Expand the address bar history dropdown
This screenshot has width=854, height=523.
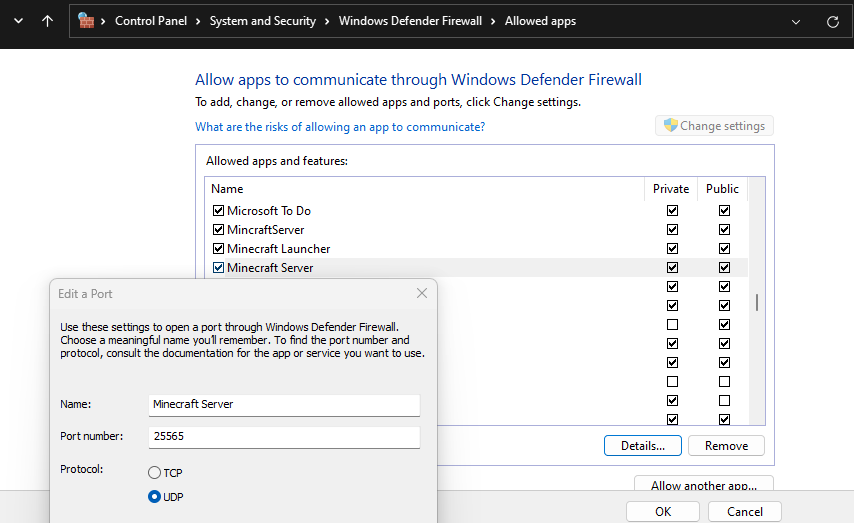(x=796, y=21)
